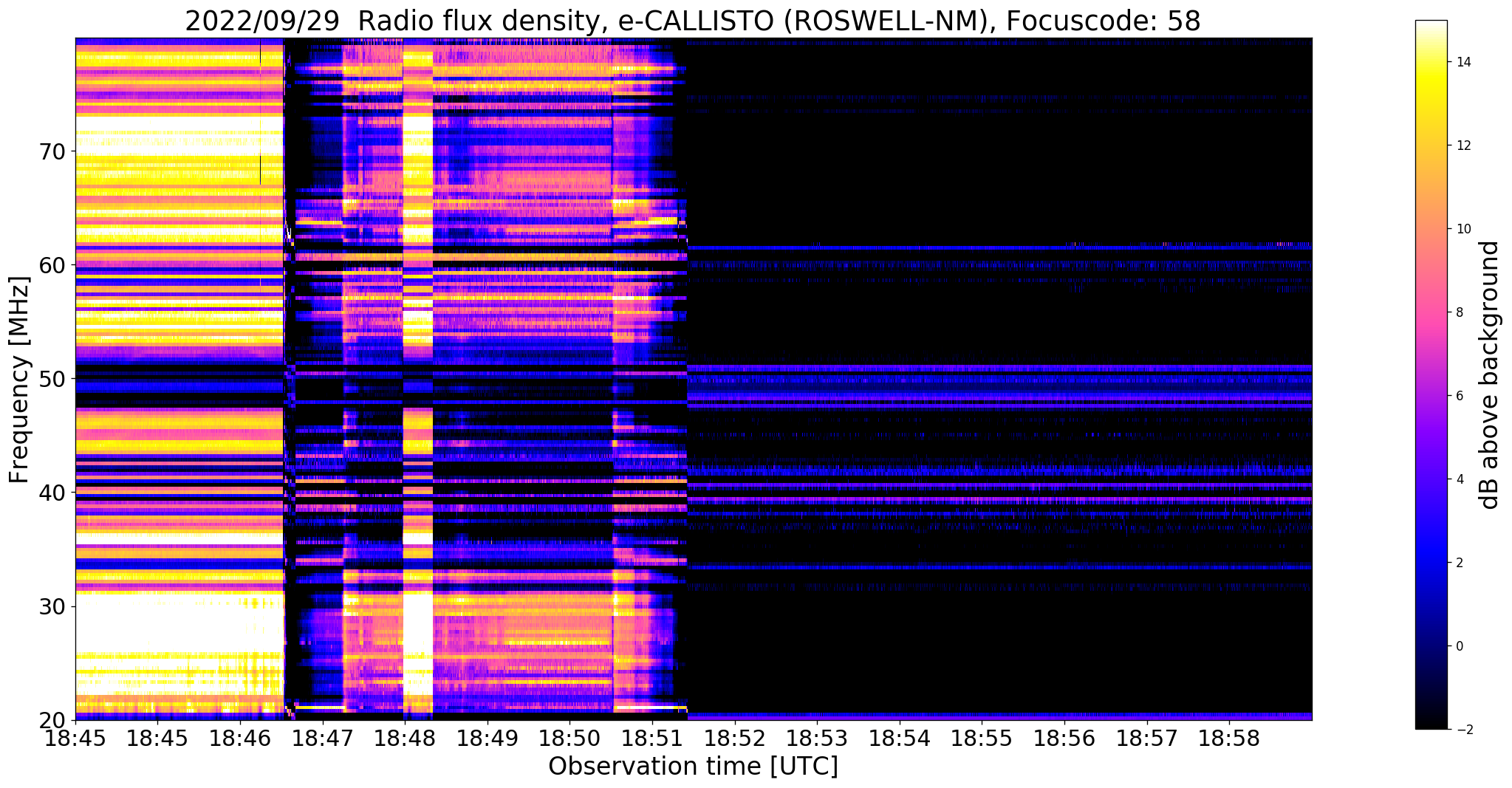The image size is (1512, 788).
Task: Select the 70 tick on the frequency axis
Action: (52, 151)
